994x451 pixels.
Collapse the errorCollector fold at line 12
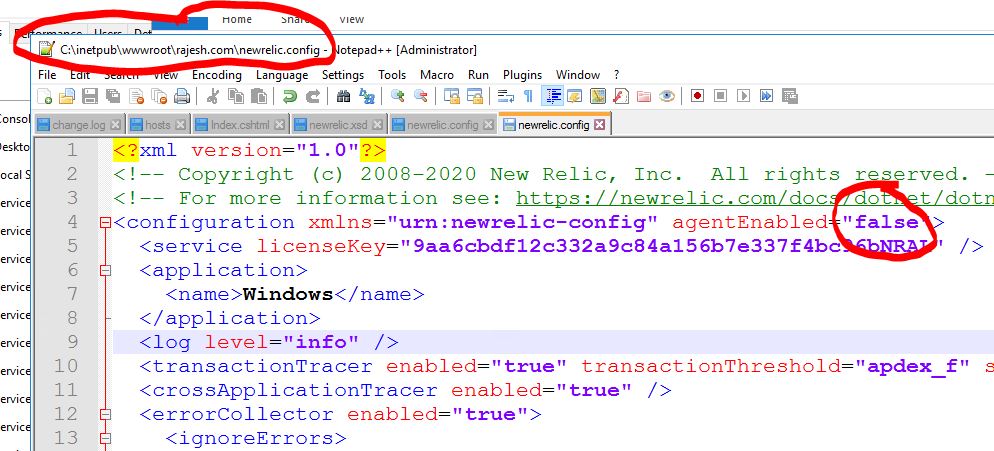(106, 415)
